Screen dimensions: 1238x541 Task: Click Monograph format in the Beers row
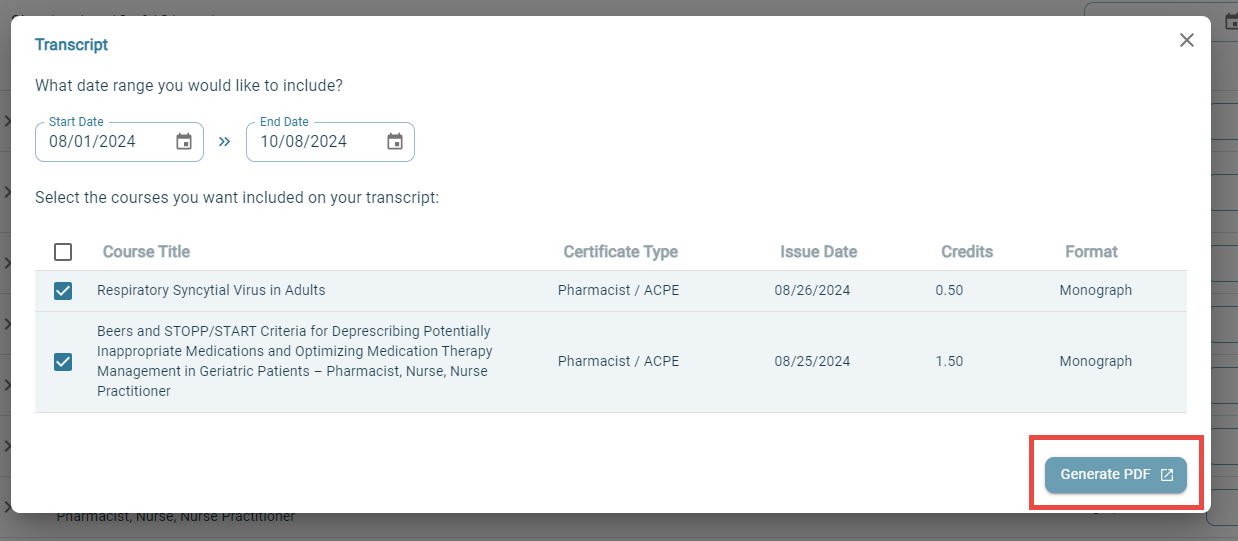click(1096, 362)
